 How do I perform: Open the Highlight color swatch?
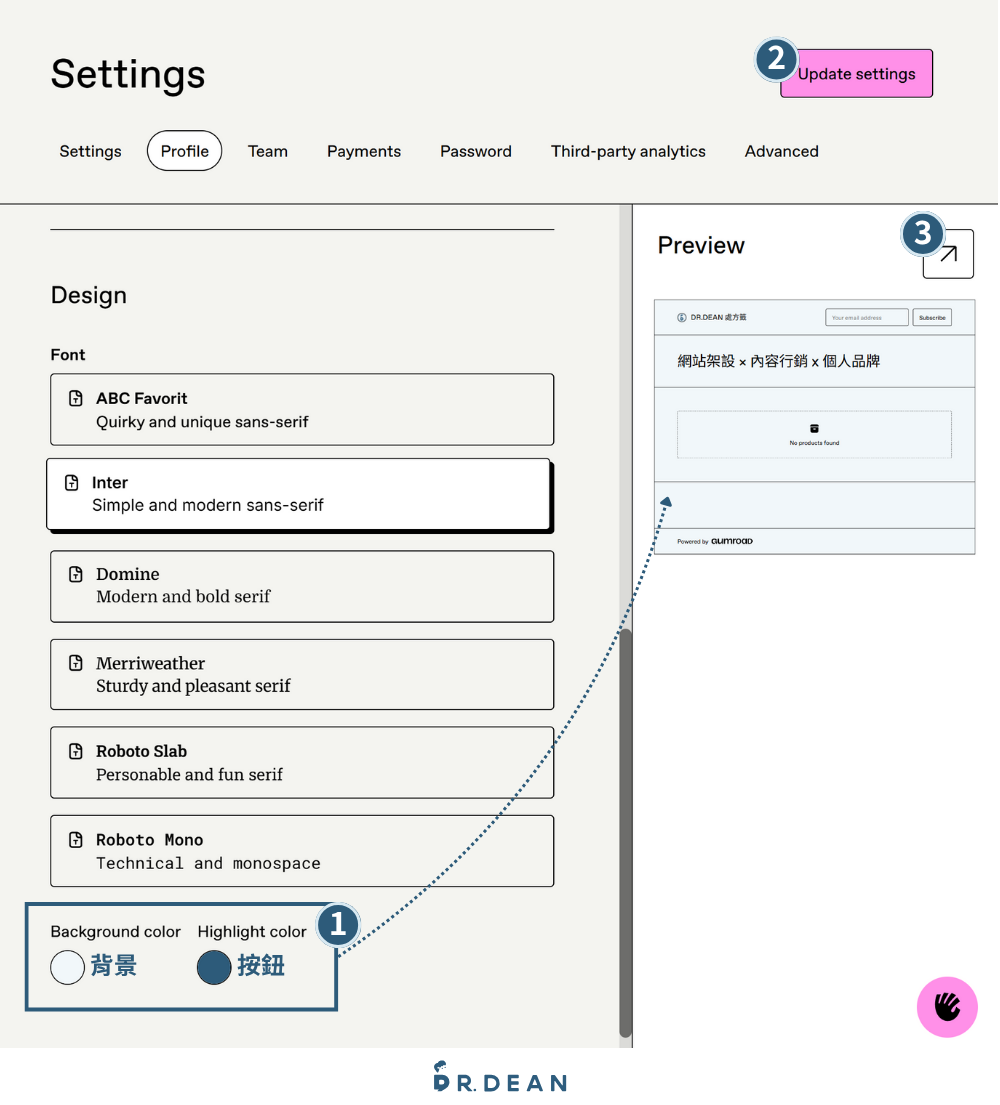tap(214, 967)
